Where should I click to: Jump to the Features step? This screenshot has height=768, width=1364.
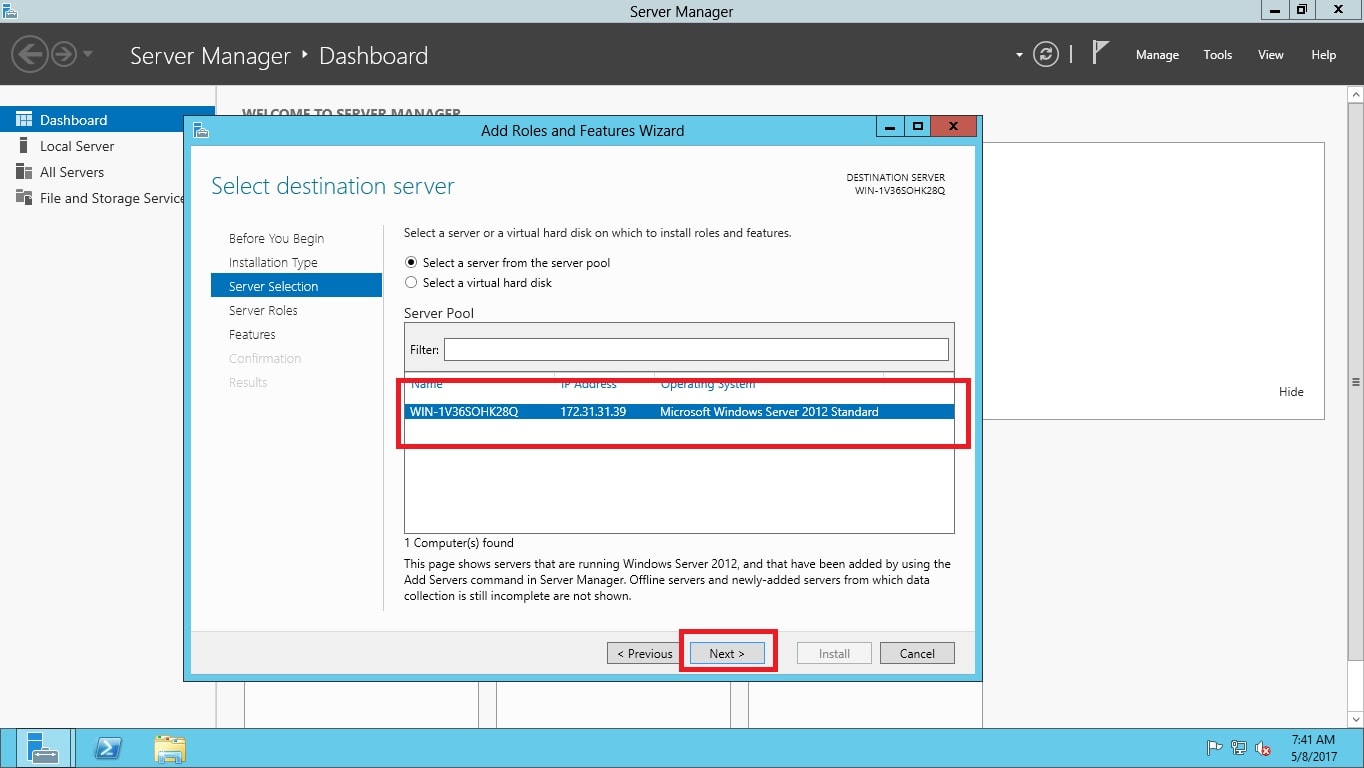[x=252, y=334]
